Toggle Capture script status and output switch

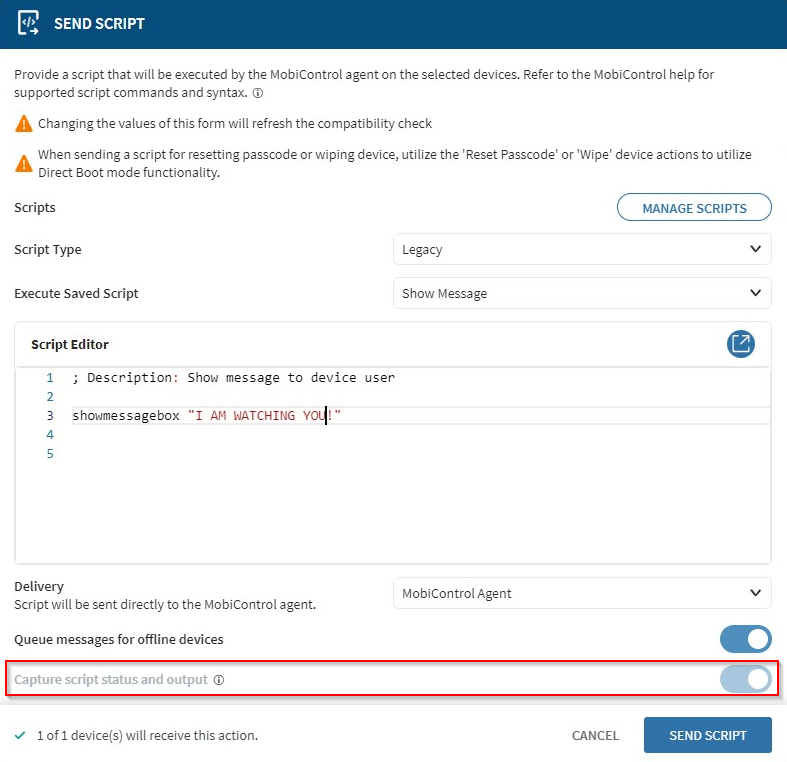pyautogui.click(x=745, y=679)
